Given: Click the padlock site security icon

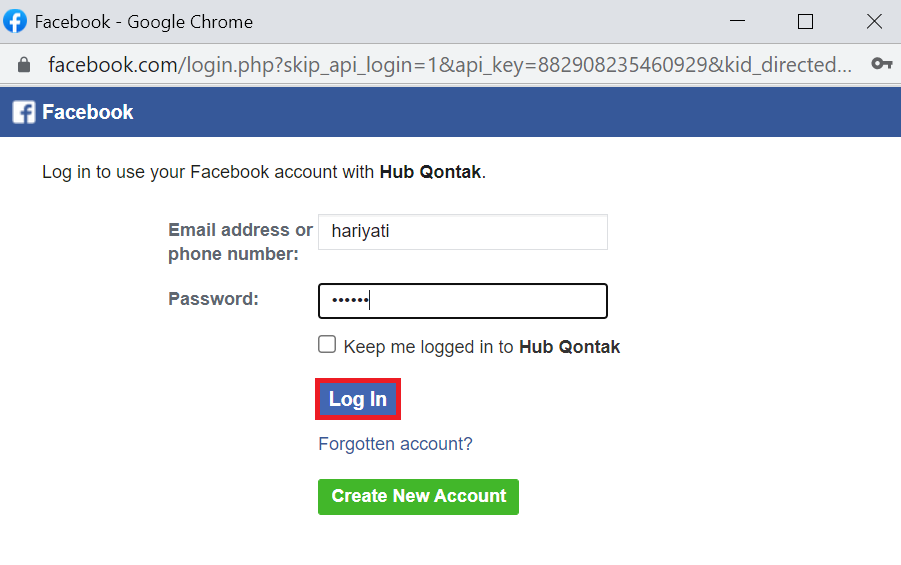Looking at the screenshot, I should pyautogui.click(x=24, y=64).
